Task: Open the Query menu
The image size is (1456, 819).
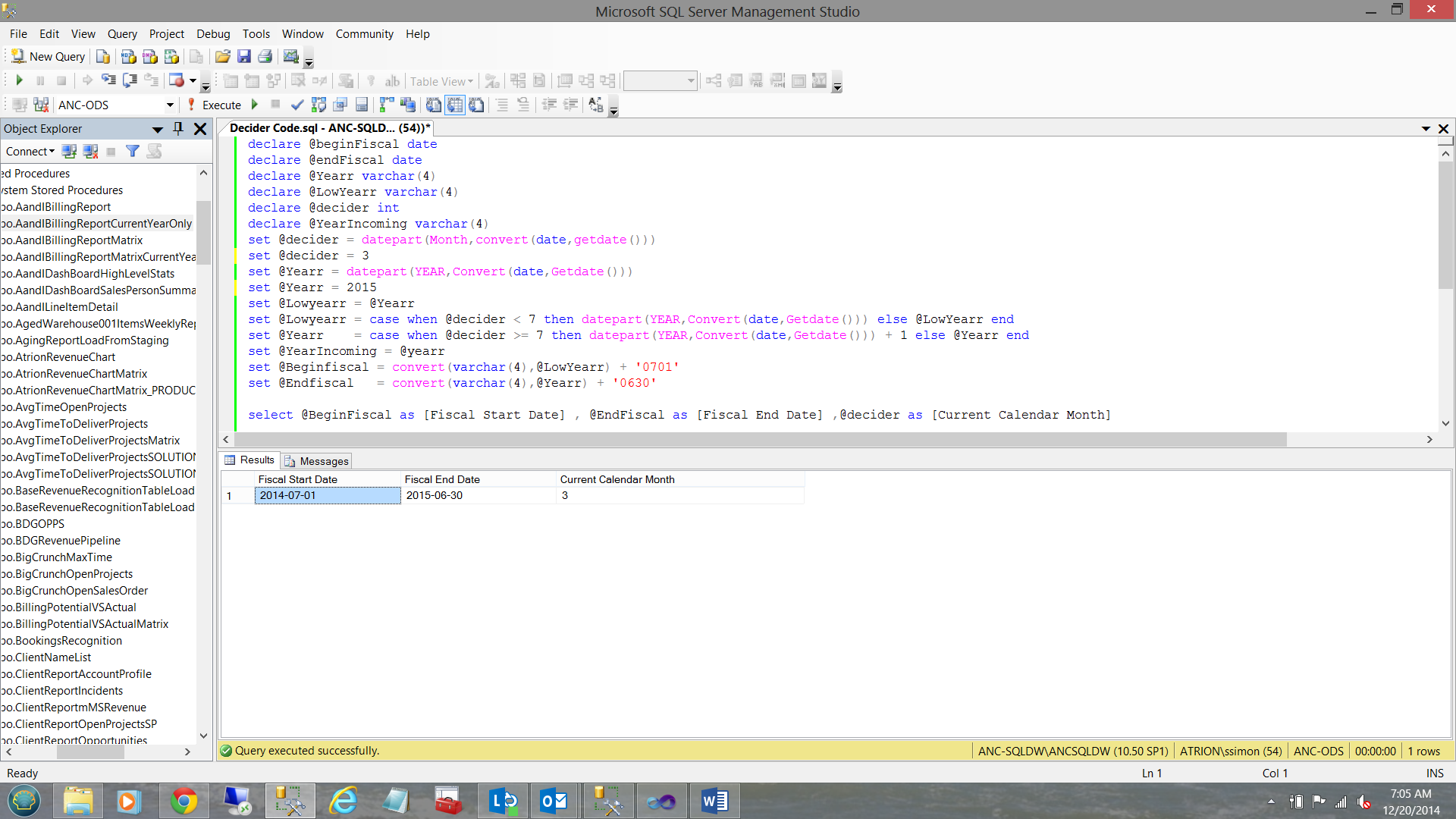Action: click(121, 34)
